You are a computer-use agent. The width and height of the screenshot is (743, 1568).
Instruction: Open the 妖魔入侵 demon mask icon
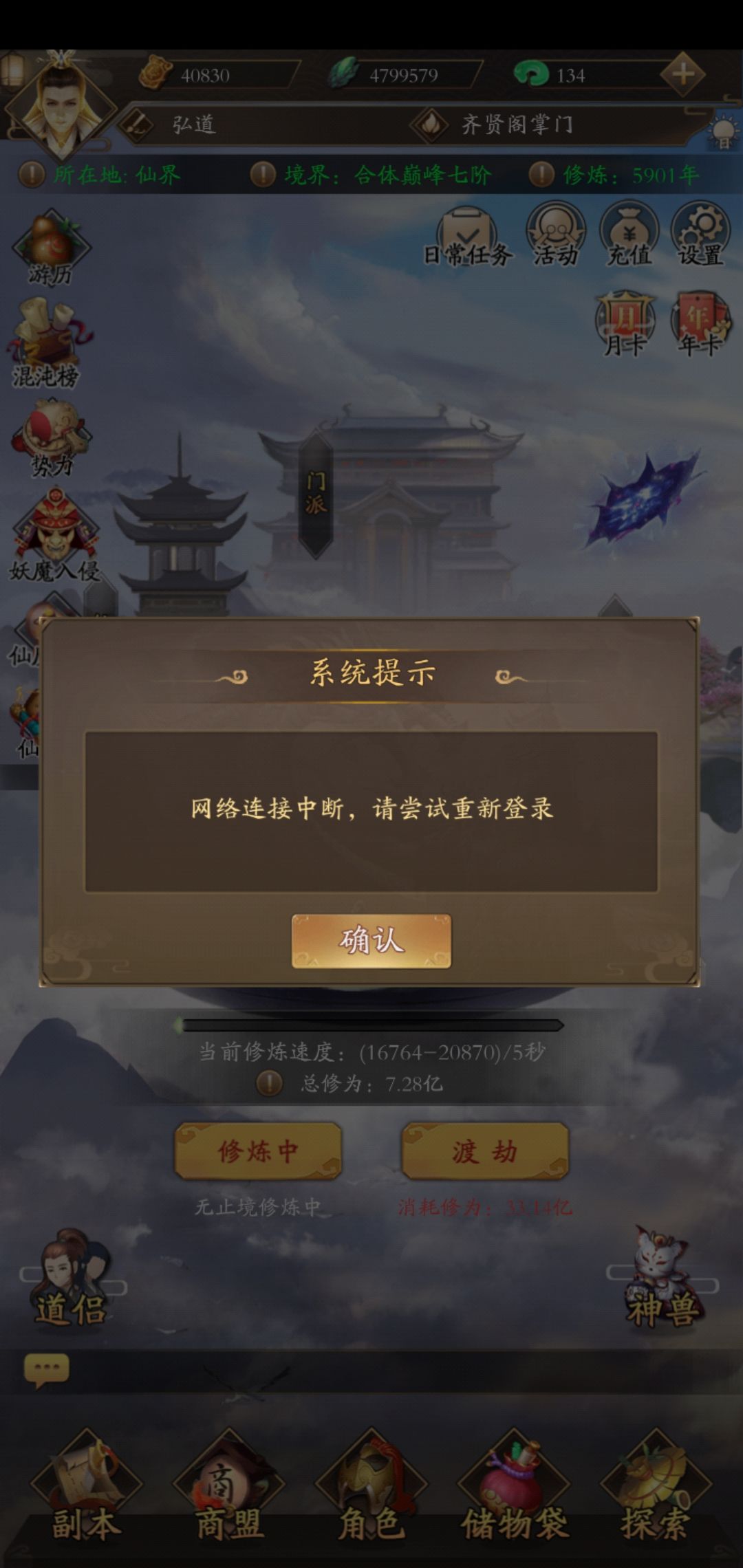(x=54, y=535)
